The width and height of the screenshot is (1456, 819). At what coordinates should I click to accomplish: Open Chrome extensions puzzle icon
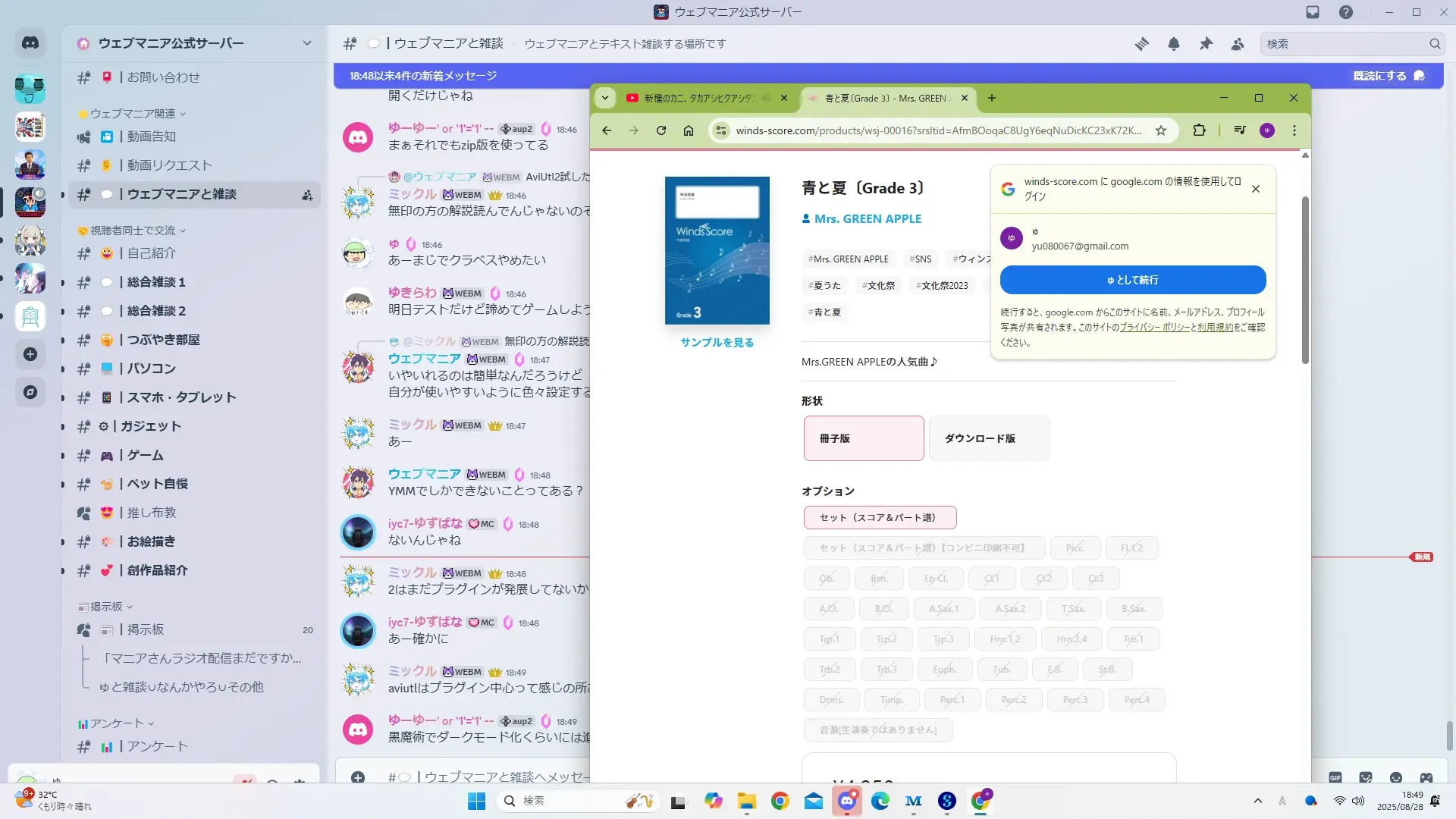[1199, 130]
